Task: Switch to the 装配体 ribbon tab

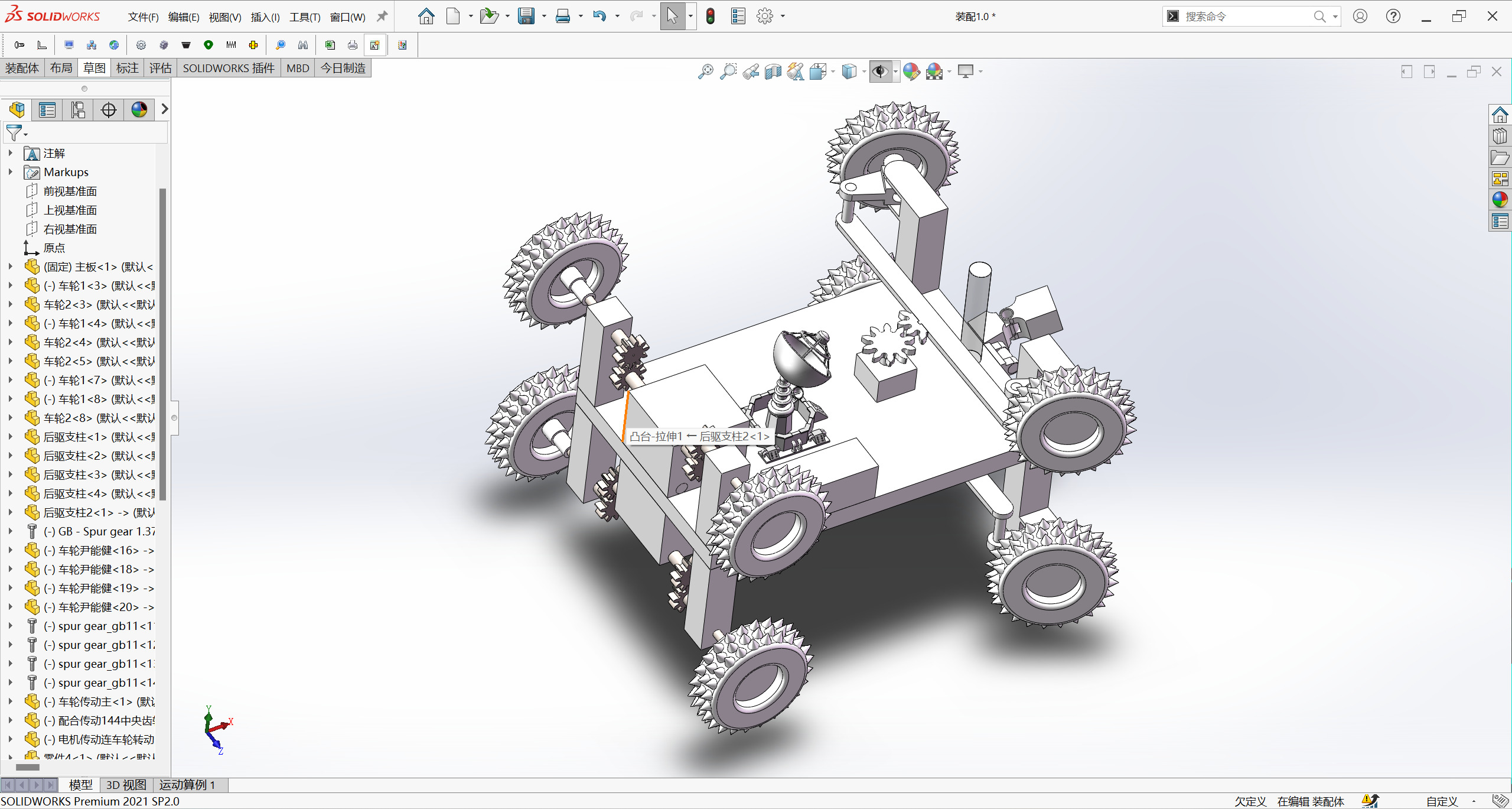Action: point(22,68)
